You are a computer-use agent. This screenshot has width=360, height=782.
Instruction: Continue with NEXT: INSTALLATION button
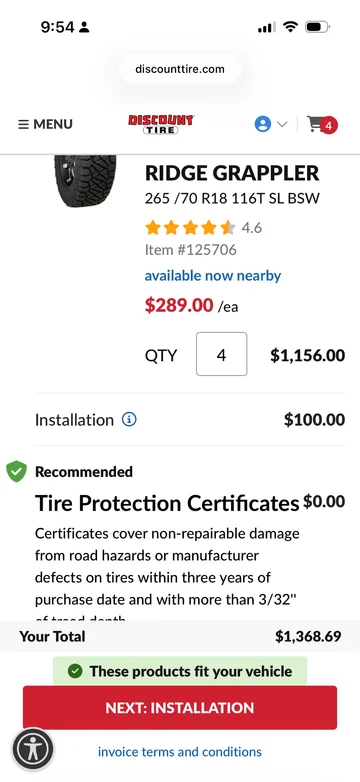180,708
